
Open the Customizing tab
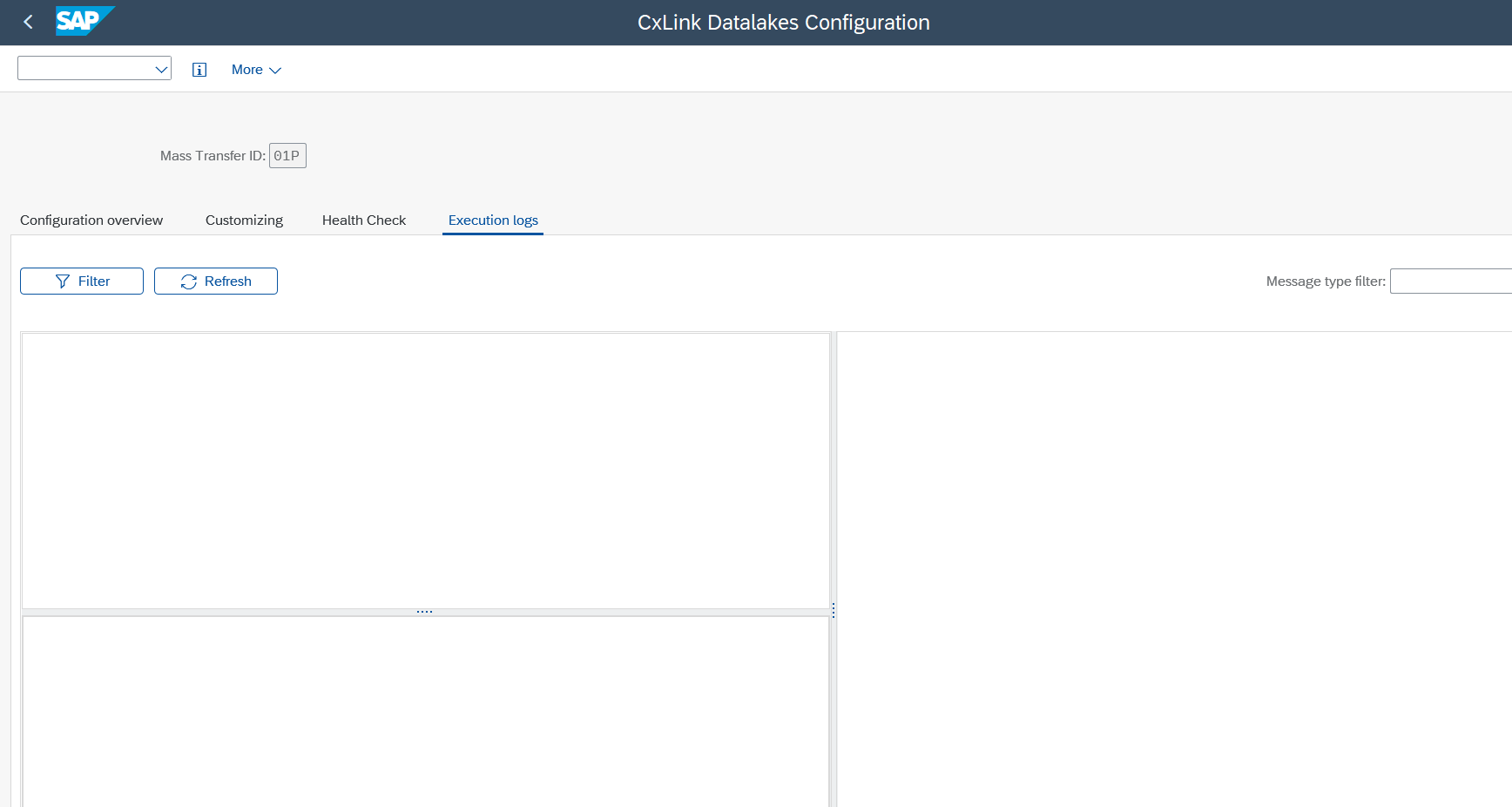click(x=244, y=220)
